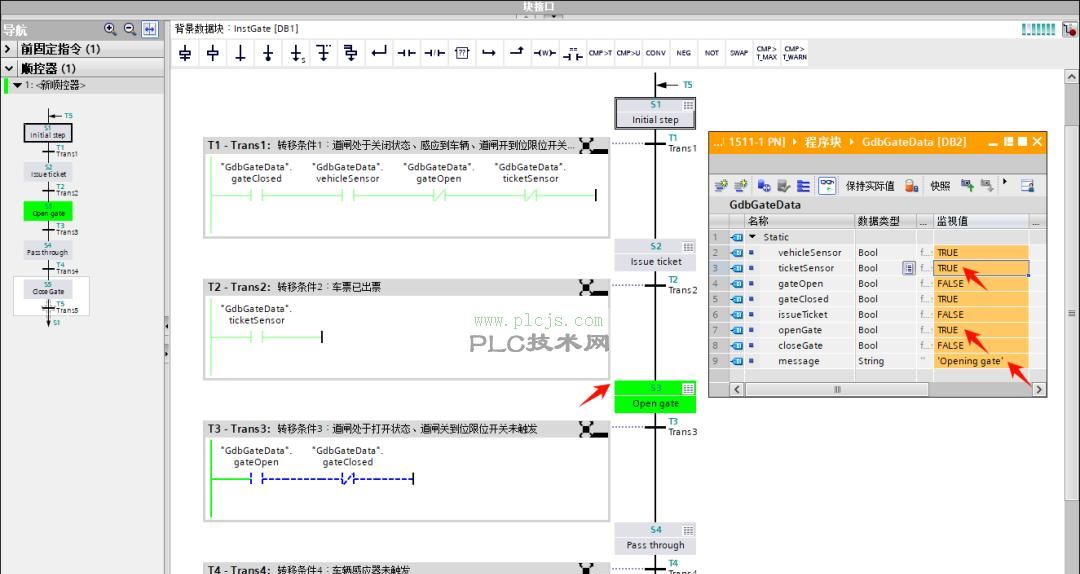Insert a normally open contact
1080x574 pixels.
[406, 53]
